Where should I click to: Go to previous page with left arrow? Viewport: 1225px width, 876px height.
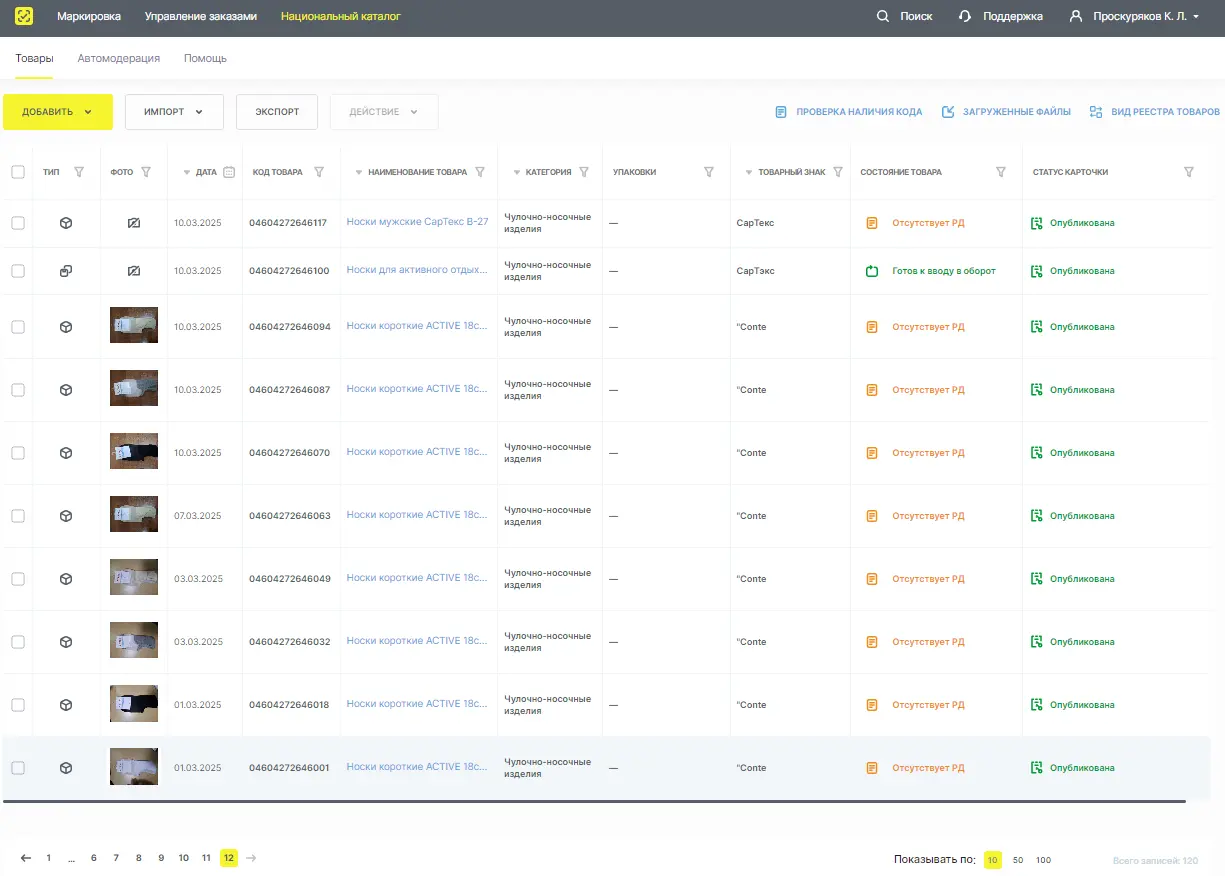point(26,858)
